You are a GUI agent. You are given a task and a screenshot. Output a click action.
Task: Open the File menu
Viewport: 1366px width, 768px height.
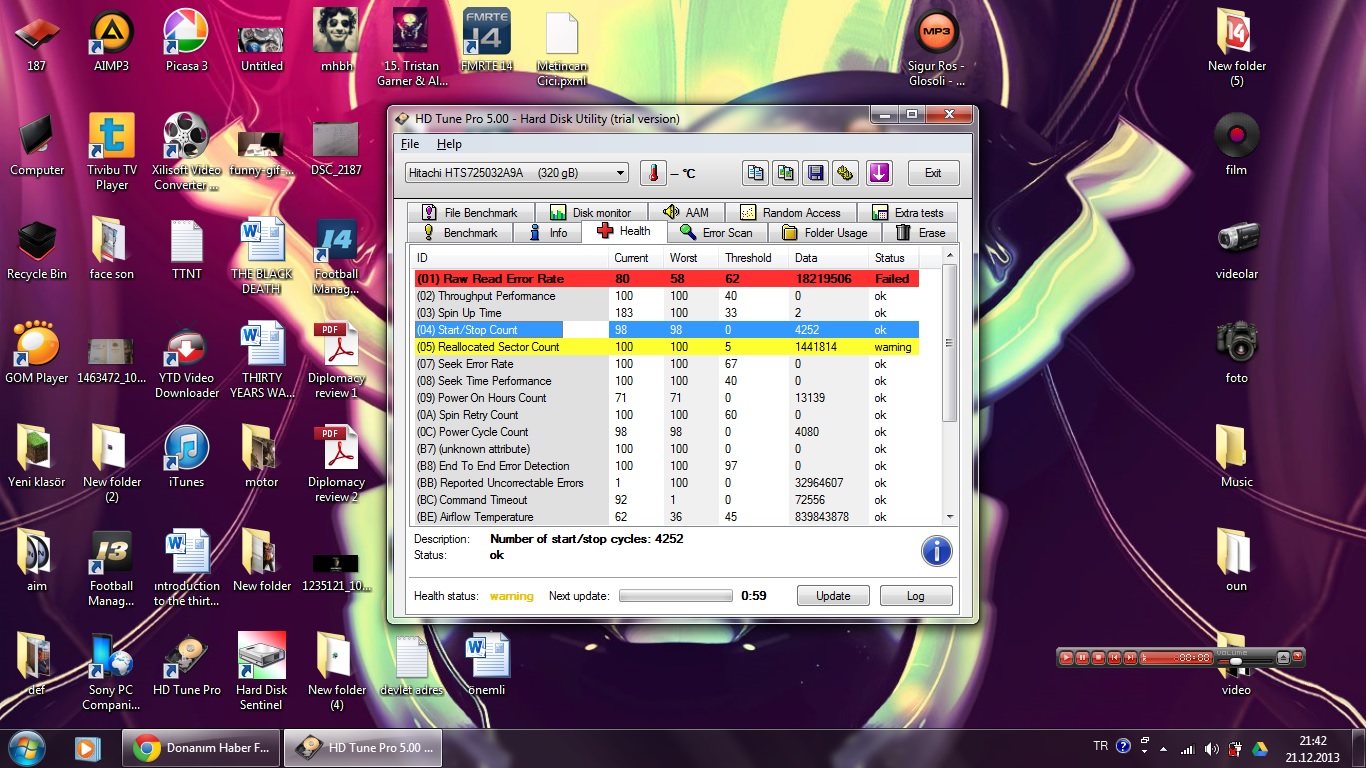pyautogui.click(x=410, y=144)
